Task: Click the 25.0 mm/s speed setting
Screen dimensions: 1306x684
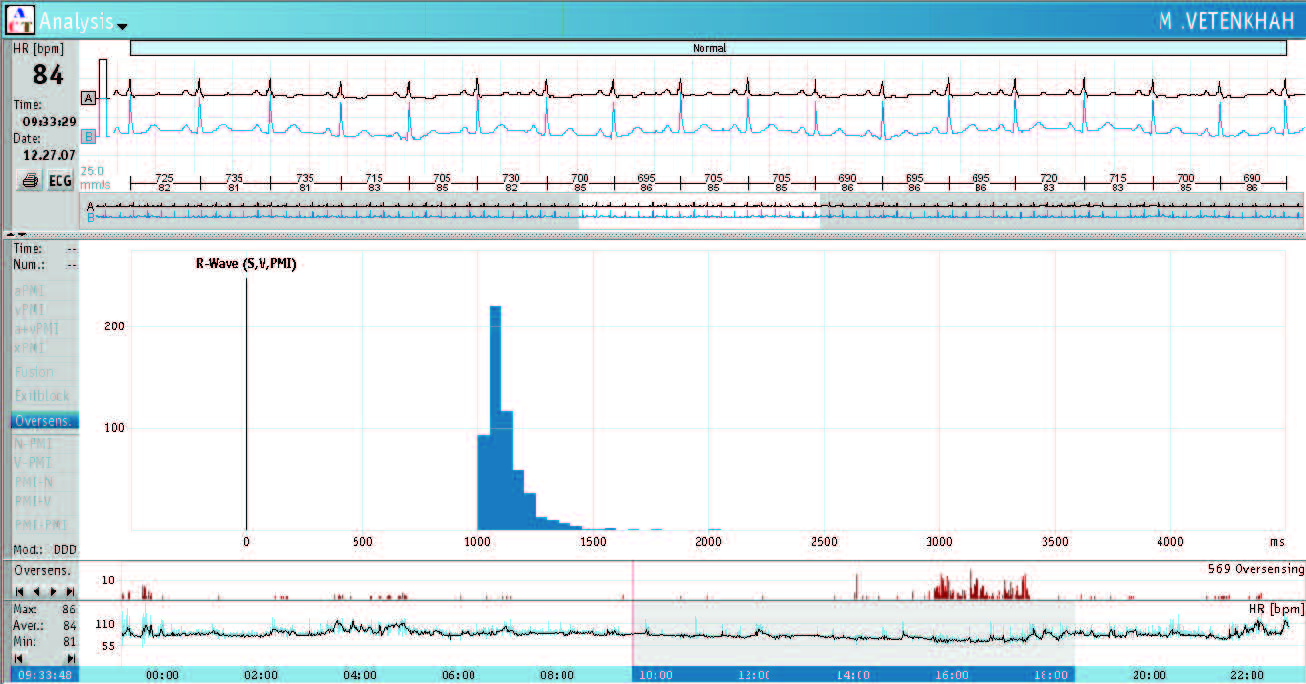Action: [x=93, y=177]
